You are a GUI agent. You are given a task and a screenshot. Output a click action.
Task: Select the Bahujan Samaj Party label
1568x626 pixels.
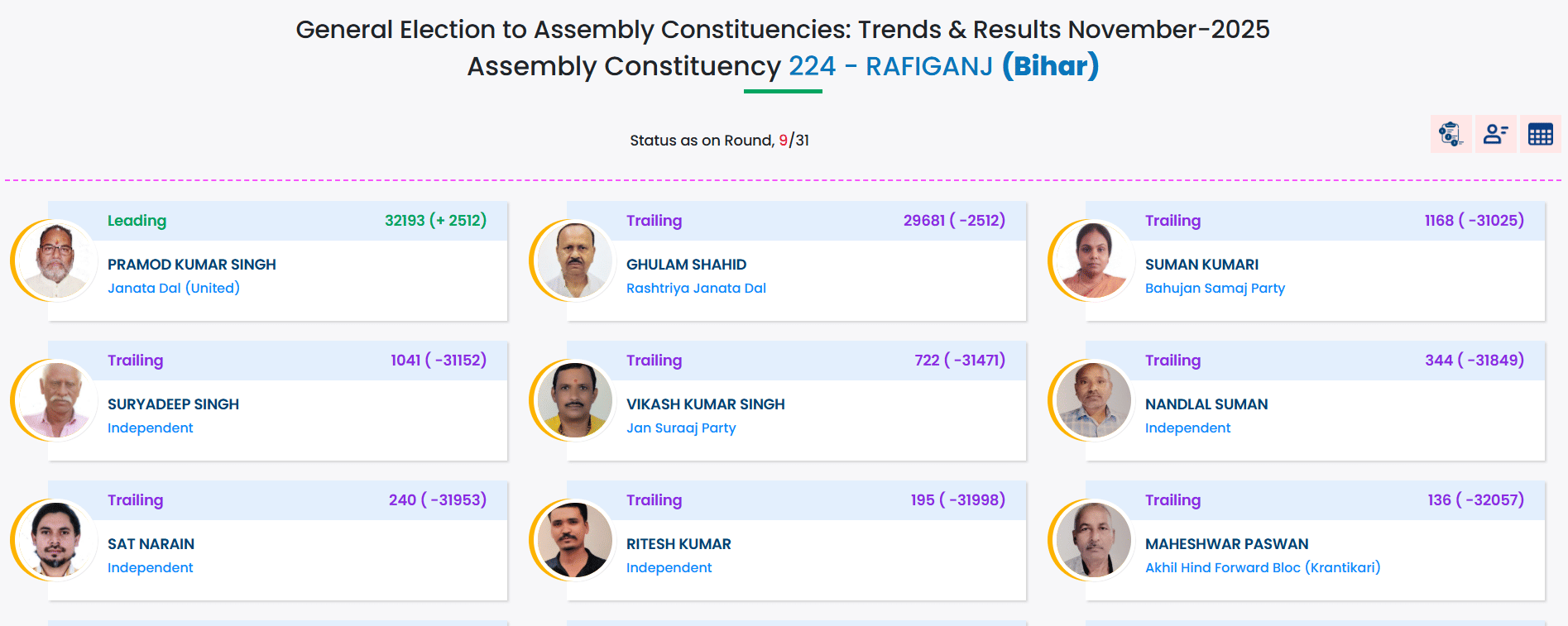click(x=1215, y=288)
